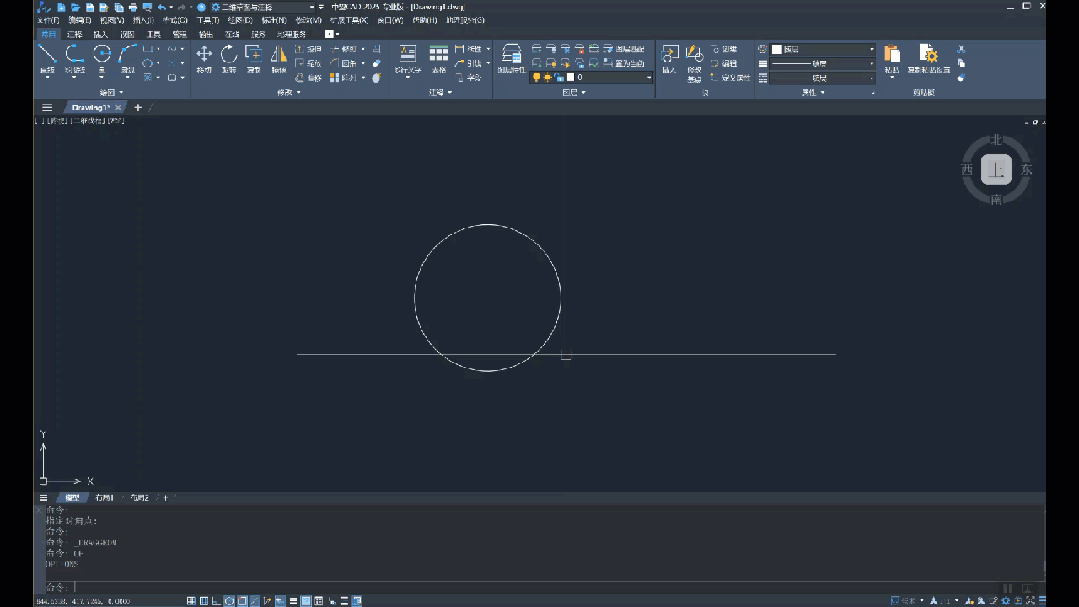Screen dimensions: 1079x607
Task: Open the Layer Properties manager
Action: pyautogui.click(x=511, y=55)
